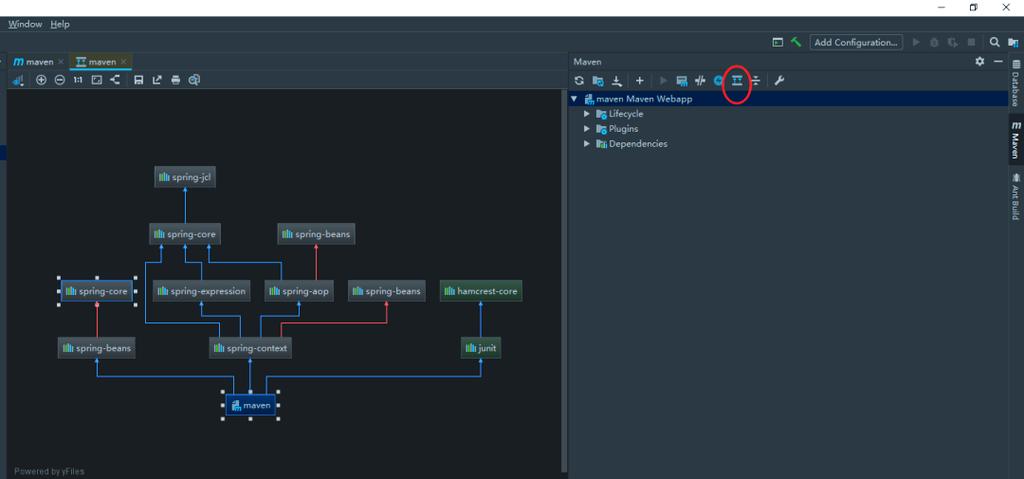Screen dimensions: 1024x479
Task: Open Search Everywhere magnifier
Action: point(995,42)
